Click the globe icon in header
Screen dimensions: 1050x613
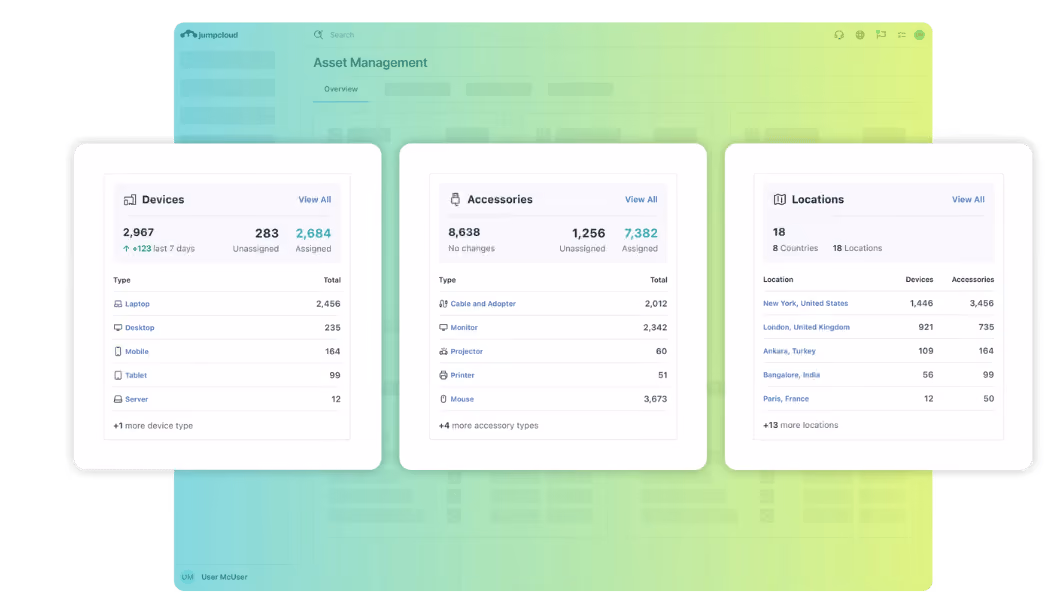860,35
